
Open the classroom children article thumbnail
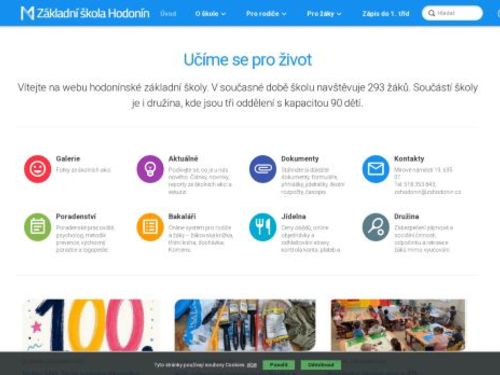tap(398, 325)
